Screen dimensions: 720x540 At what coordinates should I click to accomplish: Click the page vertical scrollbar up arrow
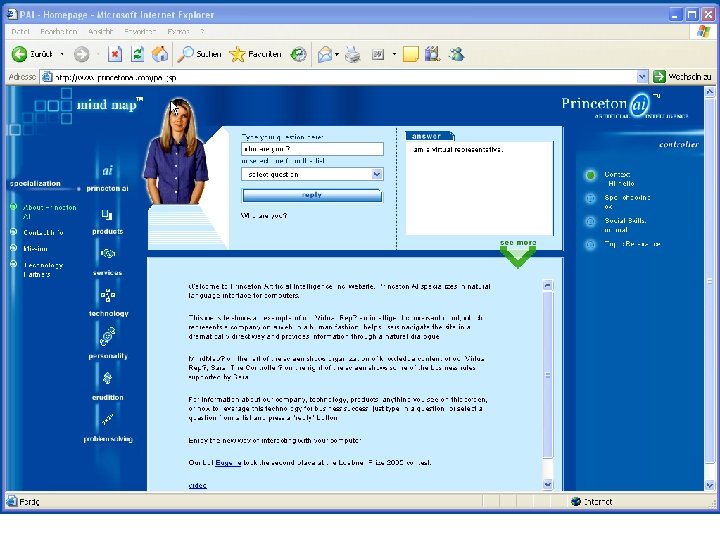point(709,92)
